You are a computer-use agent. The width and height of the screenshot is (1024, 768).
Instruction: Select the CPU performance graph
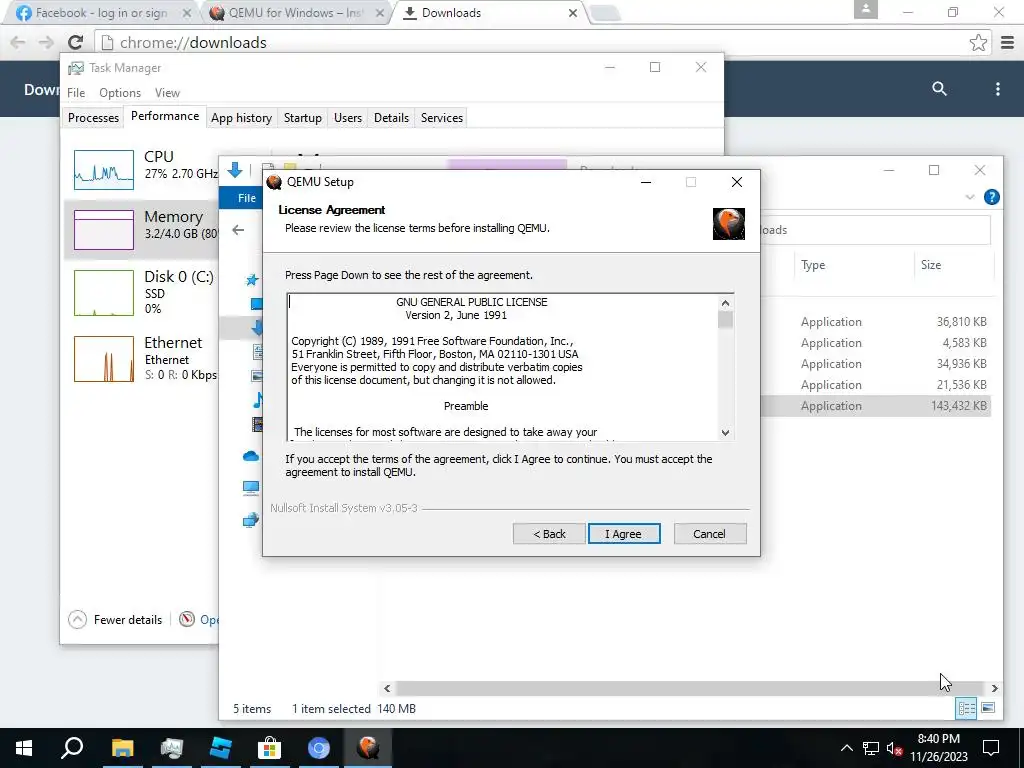104,170
